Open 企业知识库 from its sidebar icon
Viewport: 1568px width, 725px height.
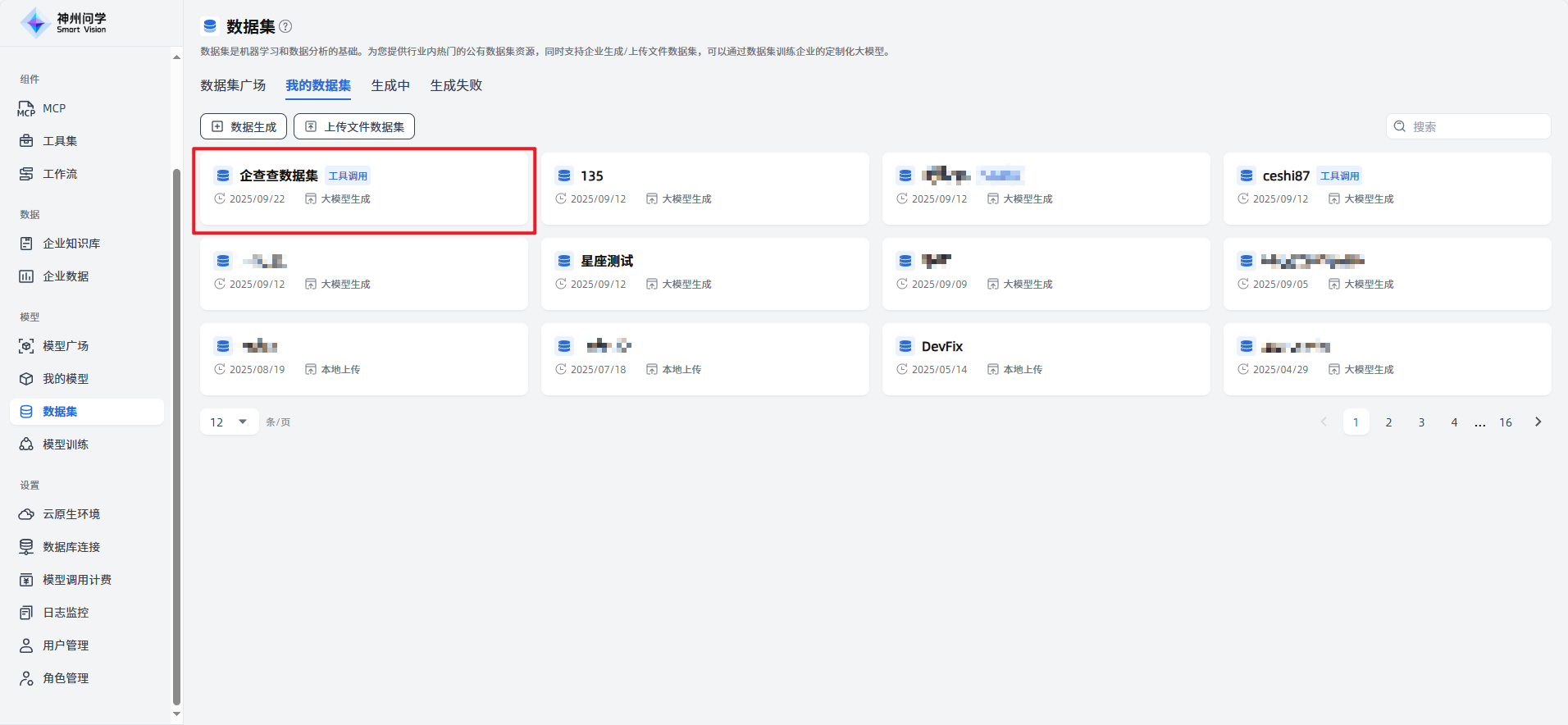click(26, 244)
